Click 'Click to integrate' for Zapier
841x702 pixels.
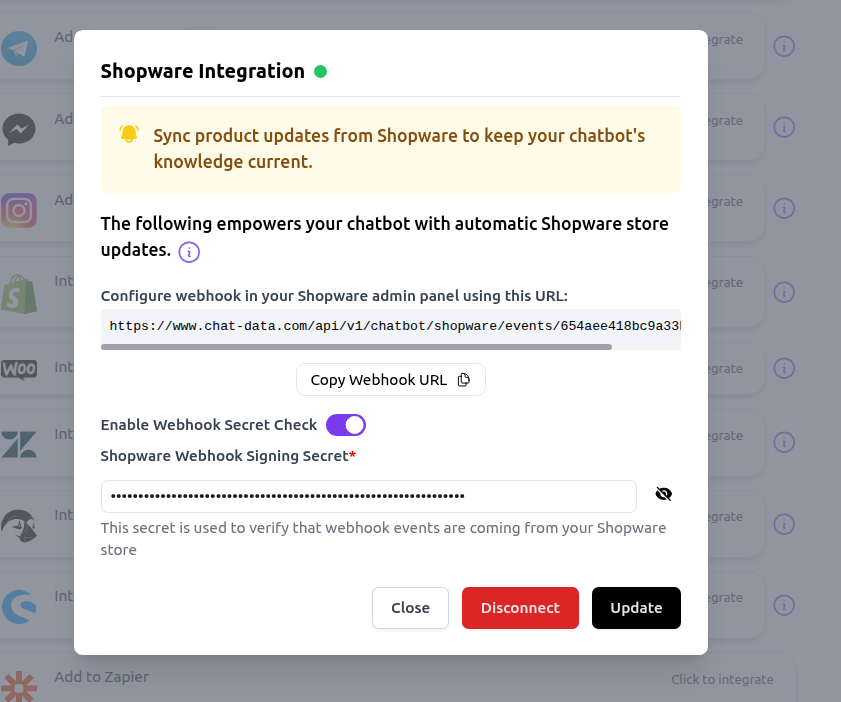pyautogui.click(x=722, y=679)
